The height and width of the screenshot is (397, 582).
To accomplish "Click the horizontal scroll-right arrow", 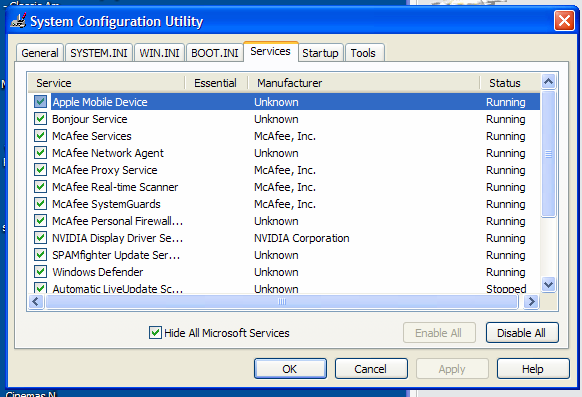I will click(531, 302).
